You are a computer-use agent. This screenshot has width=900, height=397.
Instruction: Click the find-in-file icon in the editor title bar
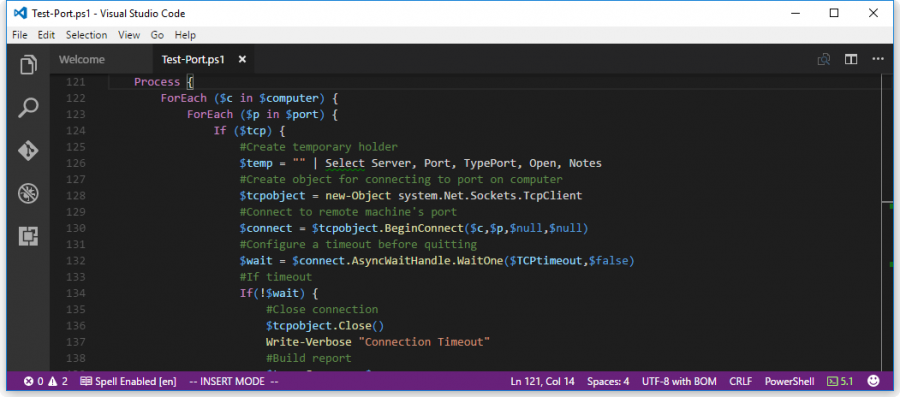tap(824, 59)
